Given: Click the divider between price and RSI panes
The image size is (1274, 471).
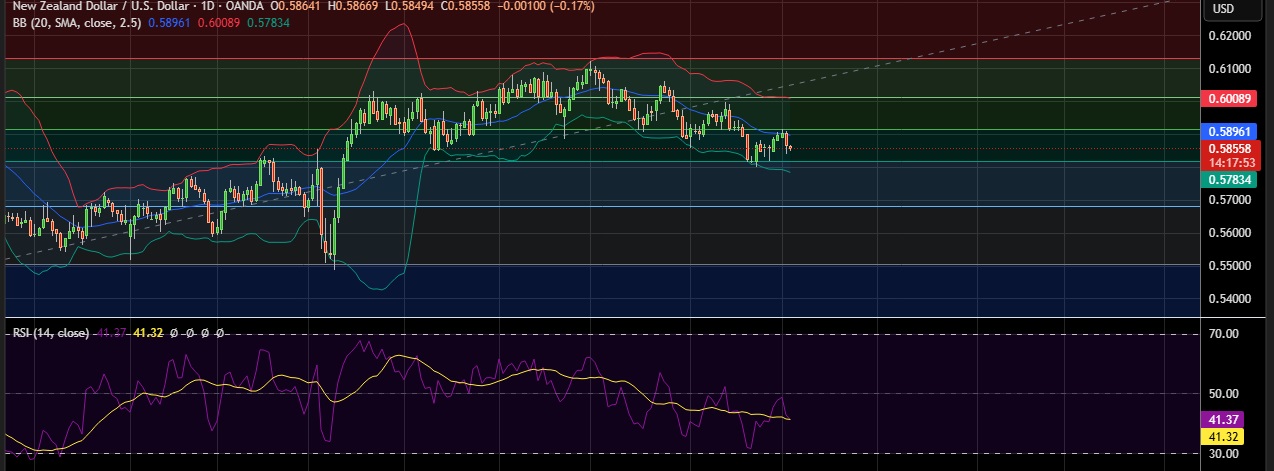Looking at the screenshot, I should click(600, 318).
